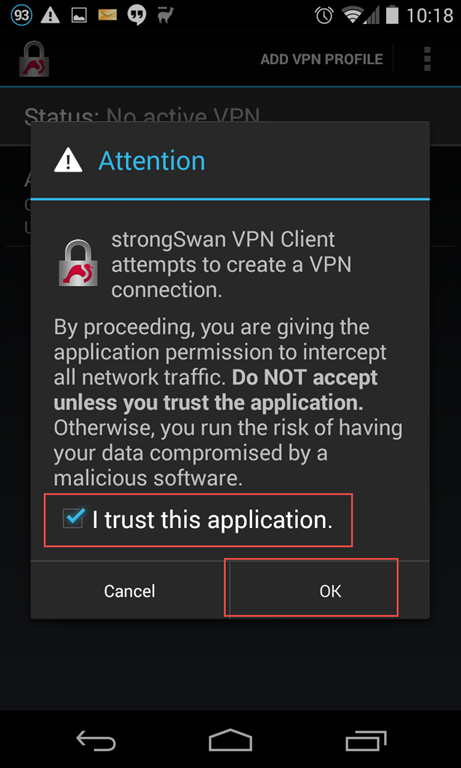Tap the Attention dialog title text

(x=151, y=161)
